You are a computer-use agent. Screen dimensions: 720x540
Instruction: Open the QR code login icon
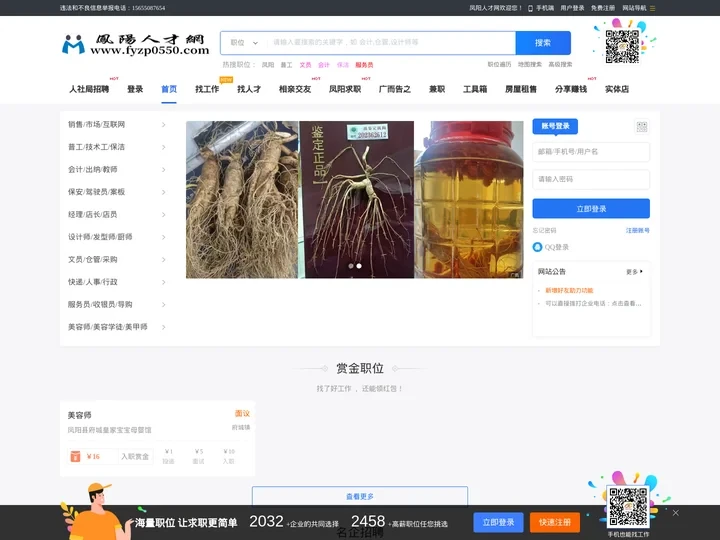click(x=641, y=127)
